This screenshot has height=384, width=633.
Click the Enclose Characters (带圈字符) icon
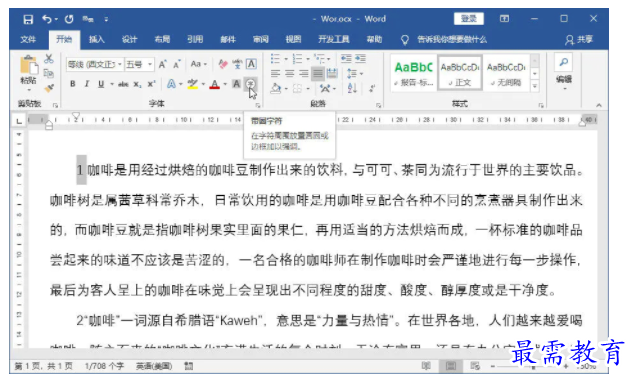point(251,84)
